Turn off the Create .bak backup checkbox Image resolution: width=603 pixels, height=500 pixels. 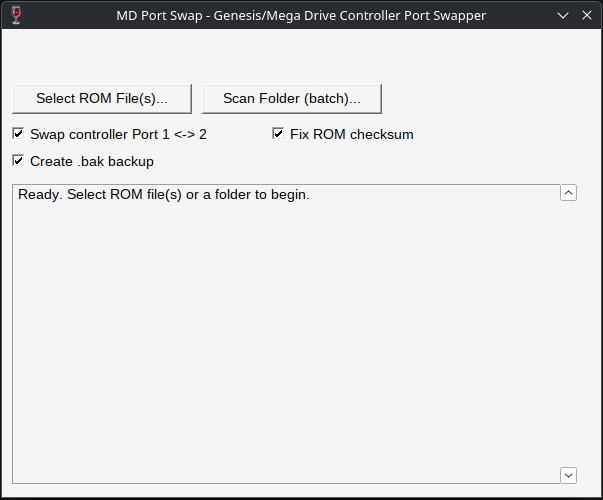(x=18, y=160)
